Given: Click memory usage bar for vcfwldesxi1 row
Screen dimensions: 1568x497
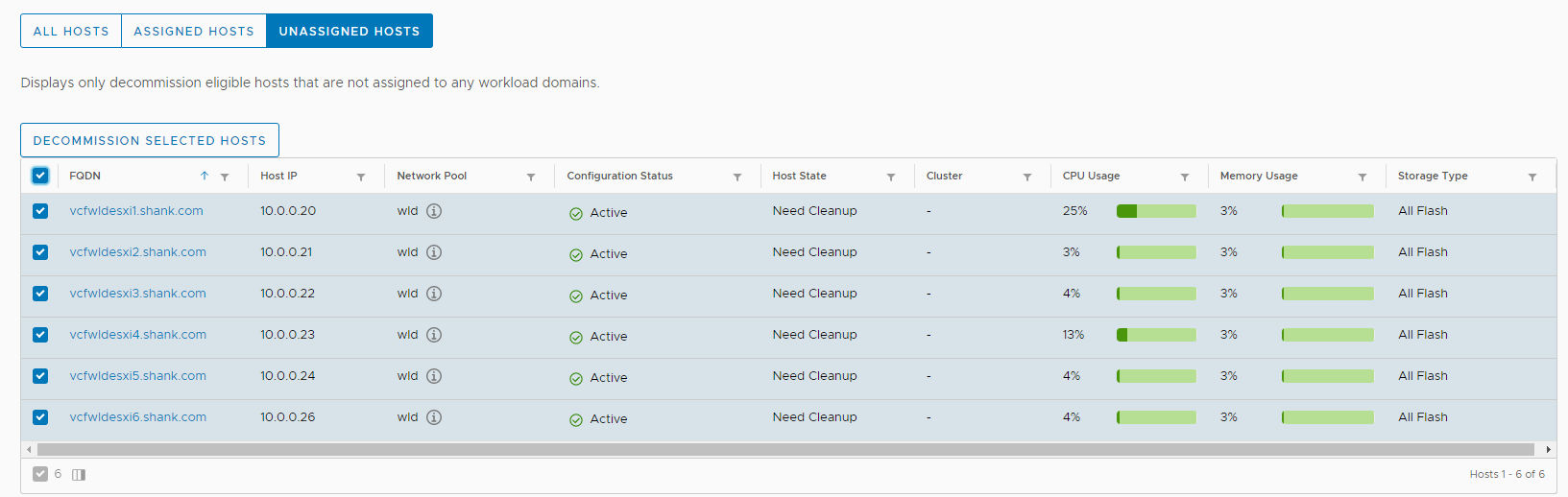Looking at the screenshot, I should pos(1328,211).
